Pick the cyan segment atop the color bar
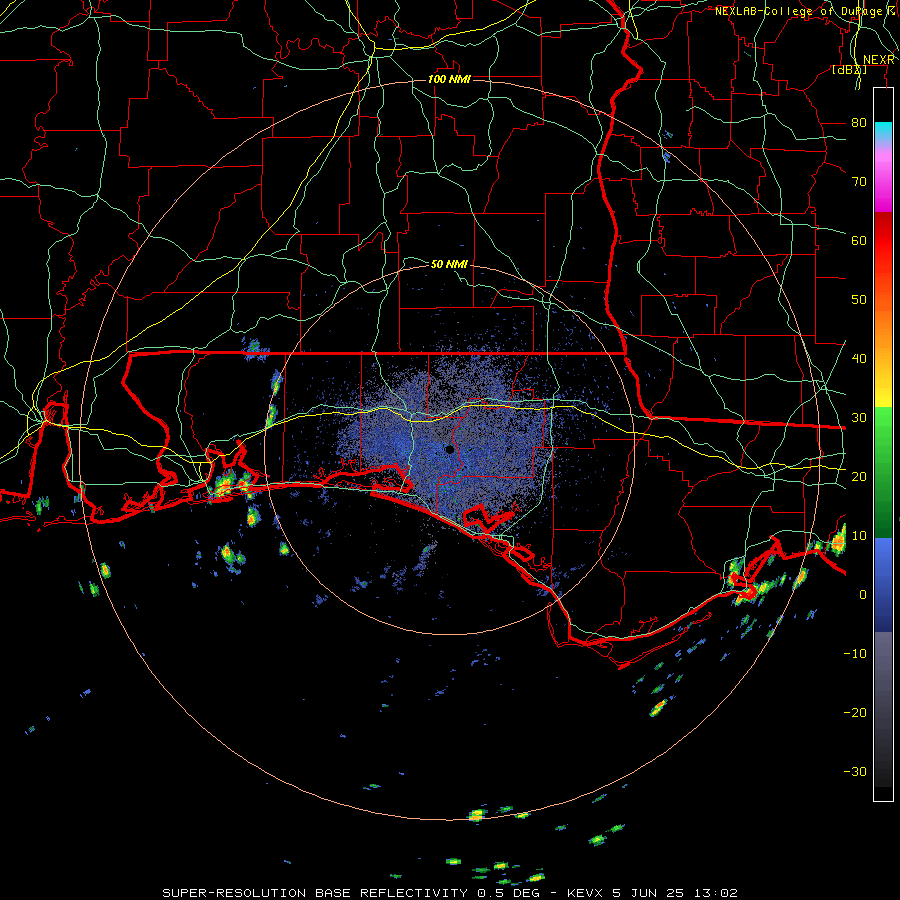 pos(883,131)
